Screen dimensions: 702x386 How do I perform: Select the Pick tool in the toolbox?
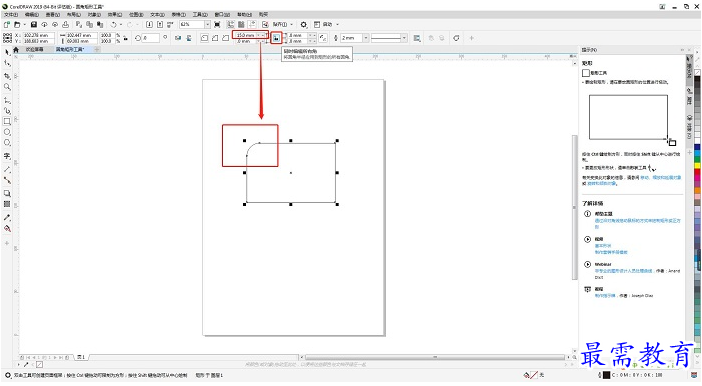point(7,52)
